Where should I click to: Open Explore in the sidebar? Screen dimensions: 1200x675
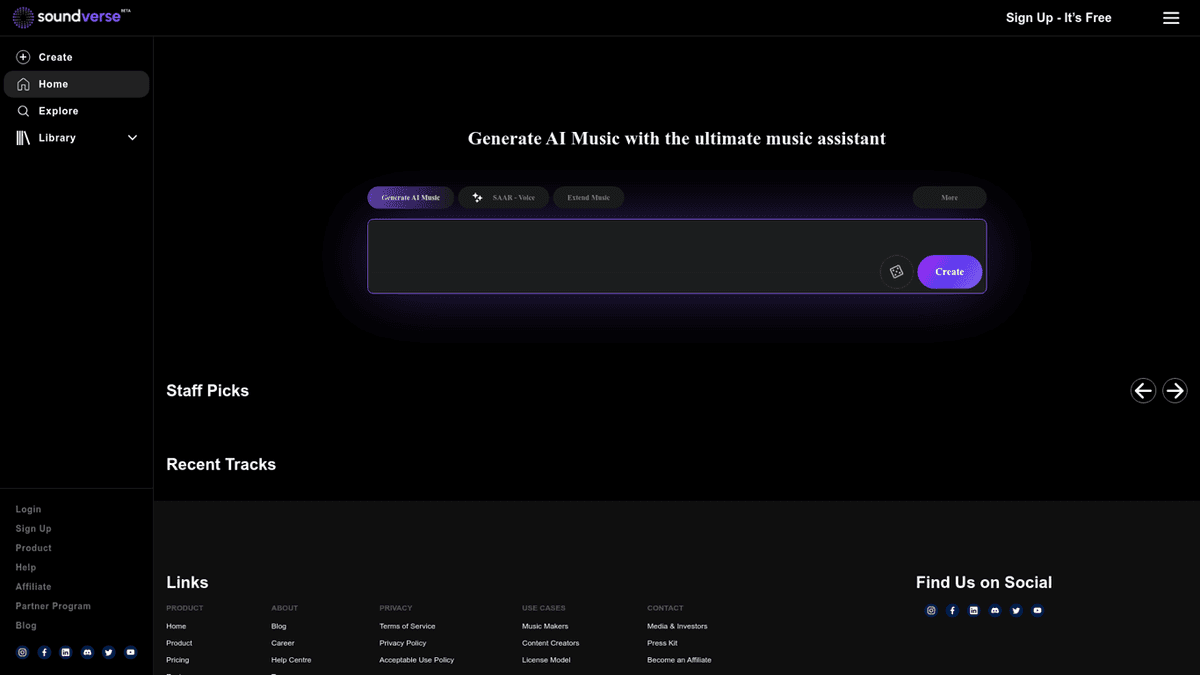[x=58, y=111]
